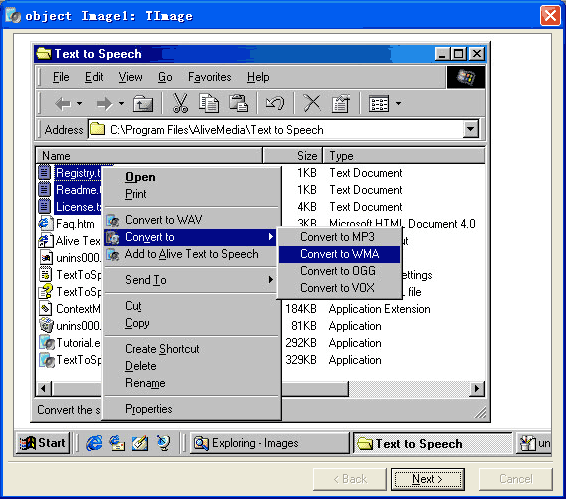This screenshot has height=499, width=566.
Task: Click the horizontal scrollbar left arrow
Action: (44, 389)
